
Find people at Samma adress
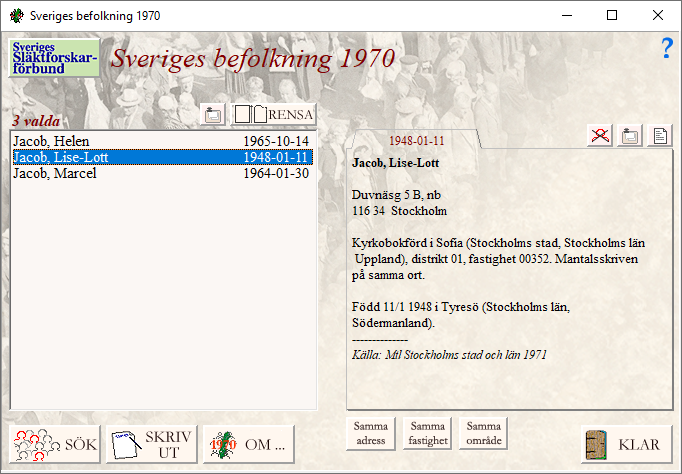(371, 433)
